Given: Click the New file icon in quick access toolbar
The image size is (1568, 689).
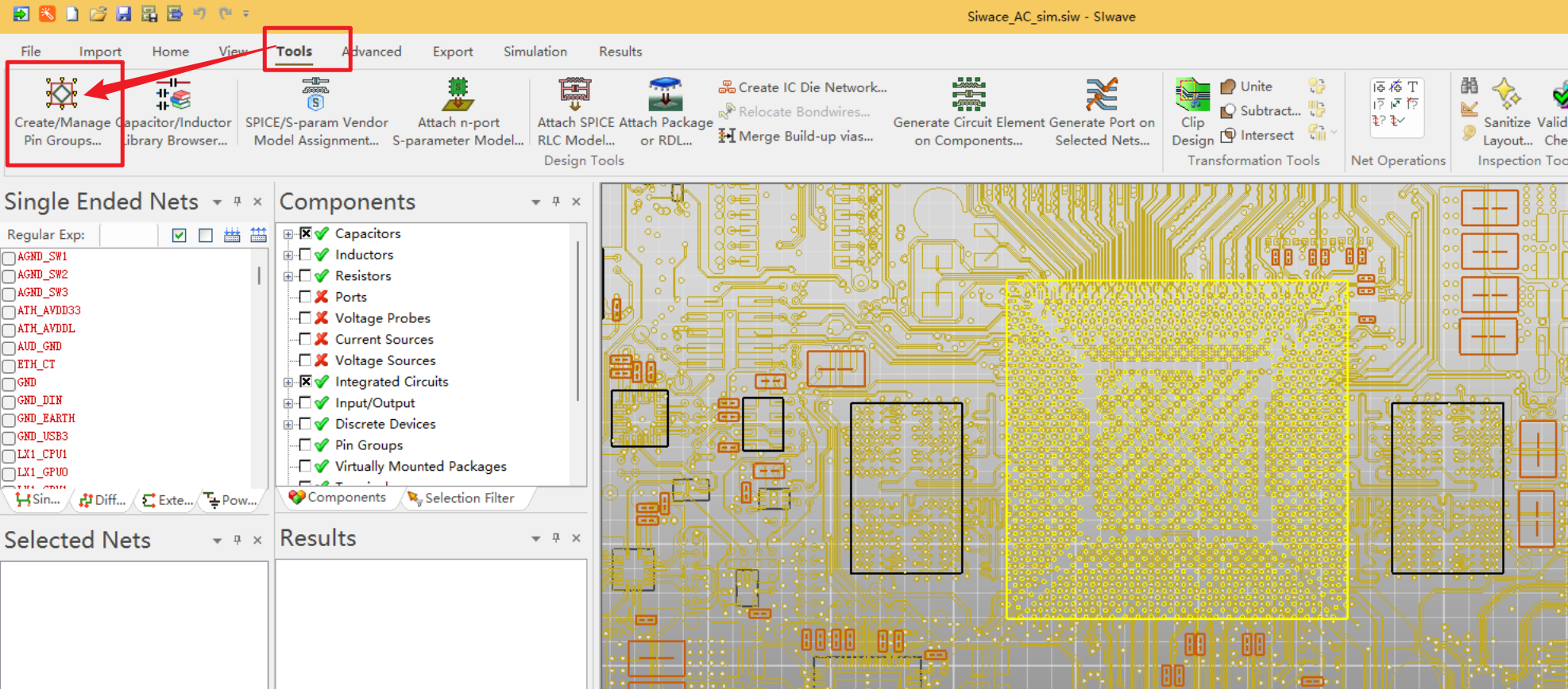Looking at the screenshot, I should pos(72,13).
